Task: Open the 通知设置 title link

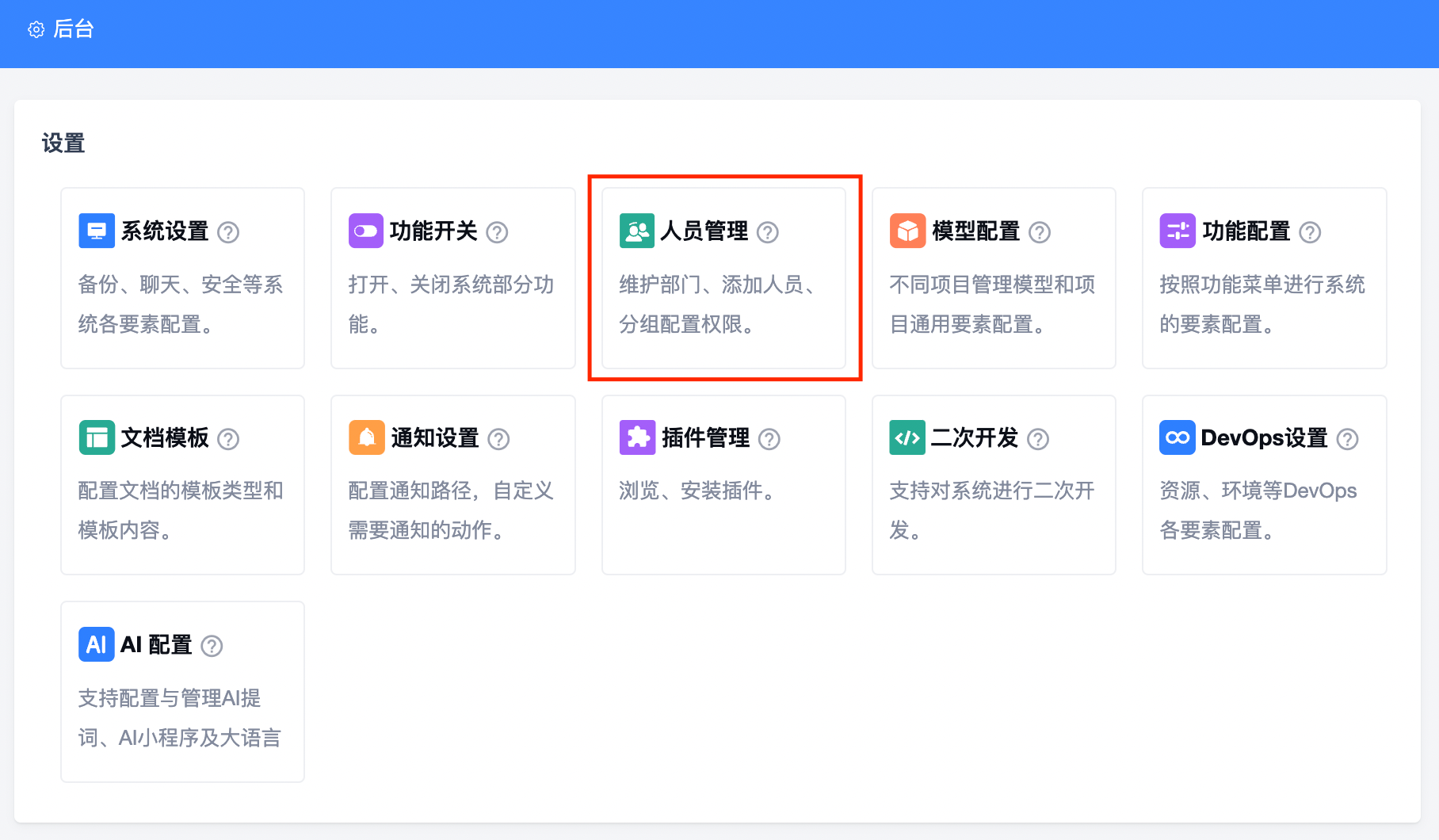Action: 435,437
